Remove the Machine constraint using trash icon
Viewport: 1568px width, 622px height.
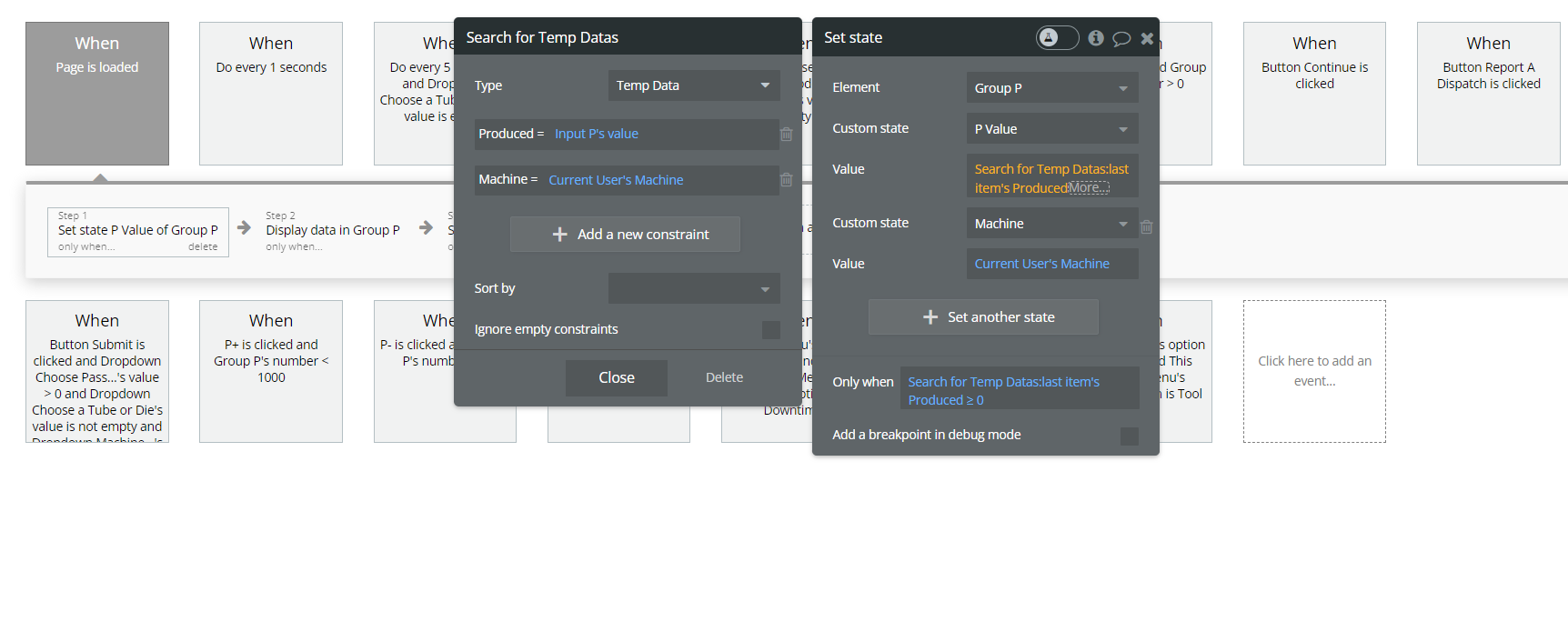(x=787, y=180)
